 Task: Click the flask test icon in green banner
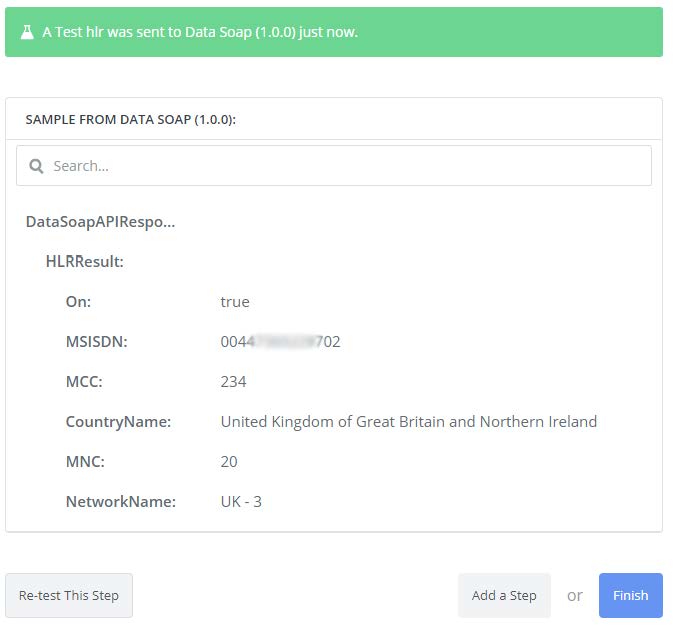[x=27, y=32]
